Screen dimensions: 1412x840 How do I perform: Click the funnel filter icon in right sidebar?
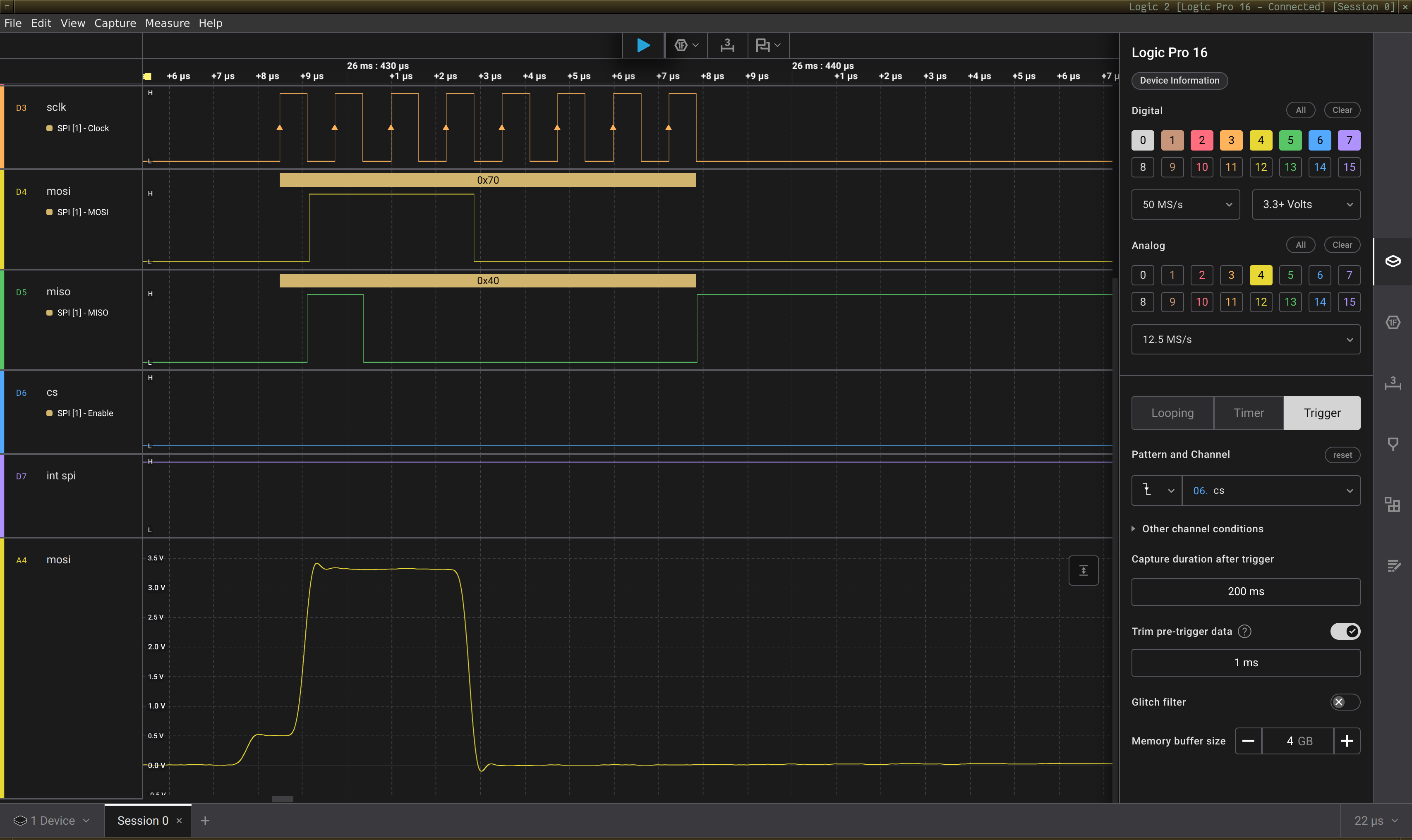coord(1393,443)
